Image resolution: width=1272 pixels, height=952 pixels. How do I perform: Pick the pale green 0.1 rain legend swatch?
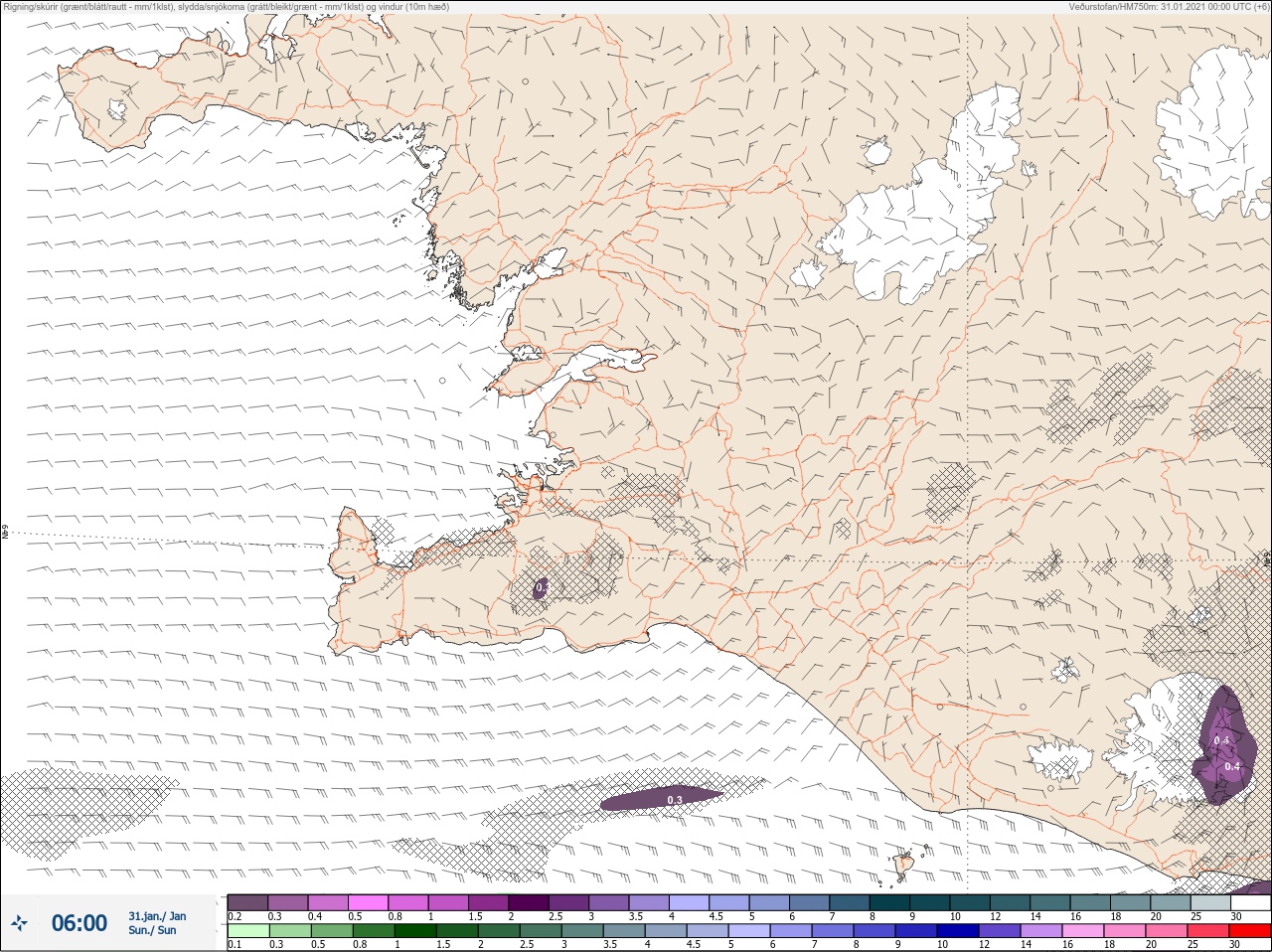tap(247, 931)
